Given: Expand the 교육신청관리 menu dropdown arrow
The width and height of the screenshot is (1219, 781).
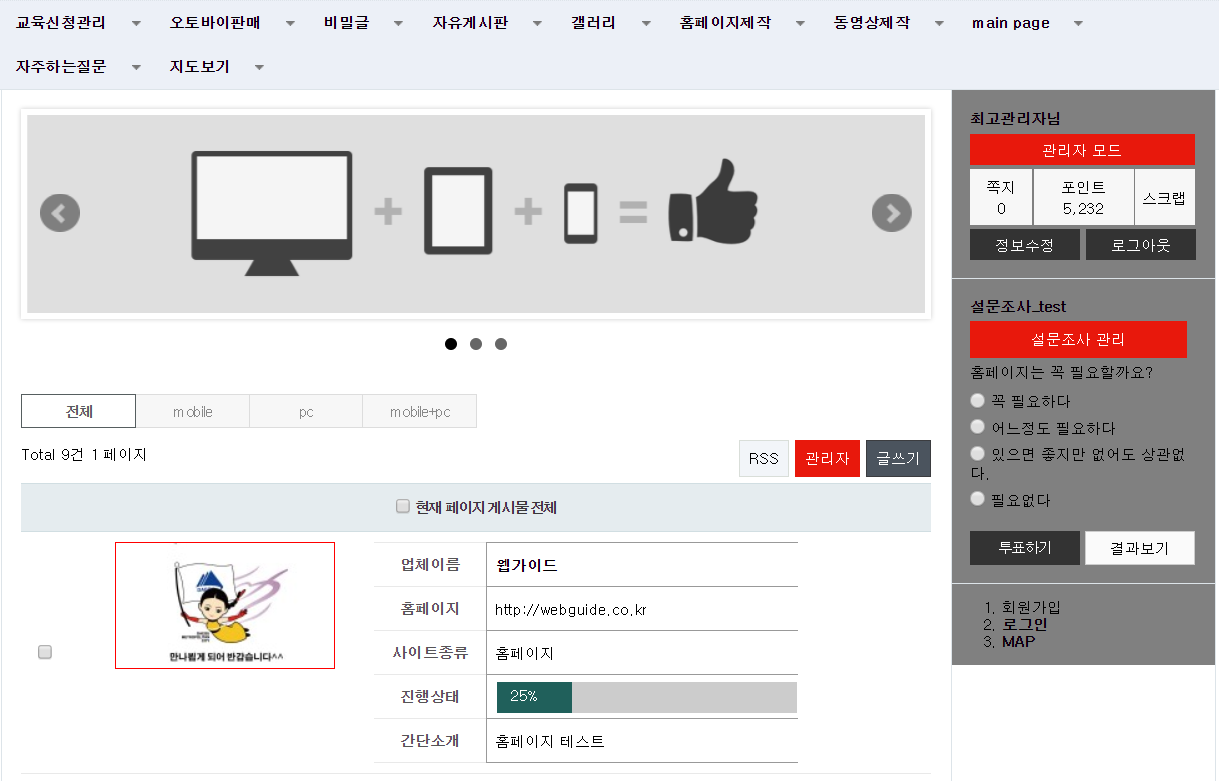Looking at the screenshot, I should (x=136, y=23).
